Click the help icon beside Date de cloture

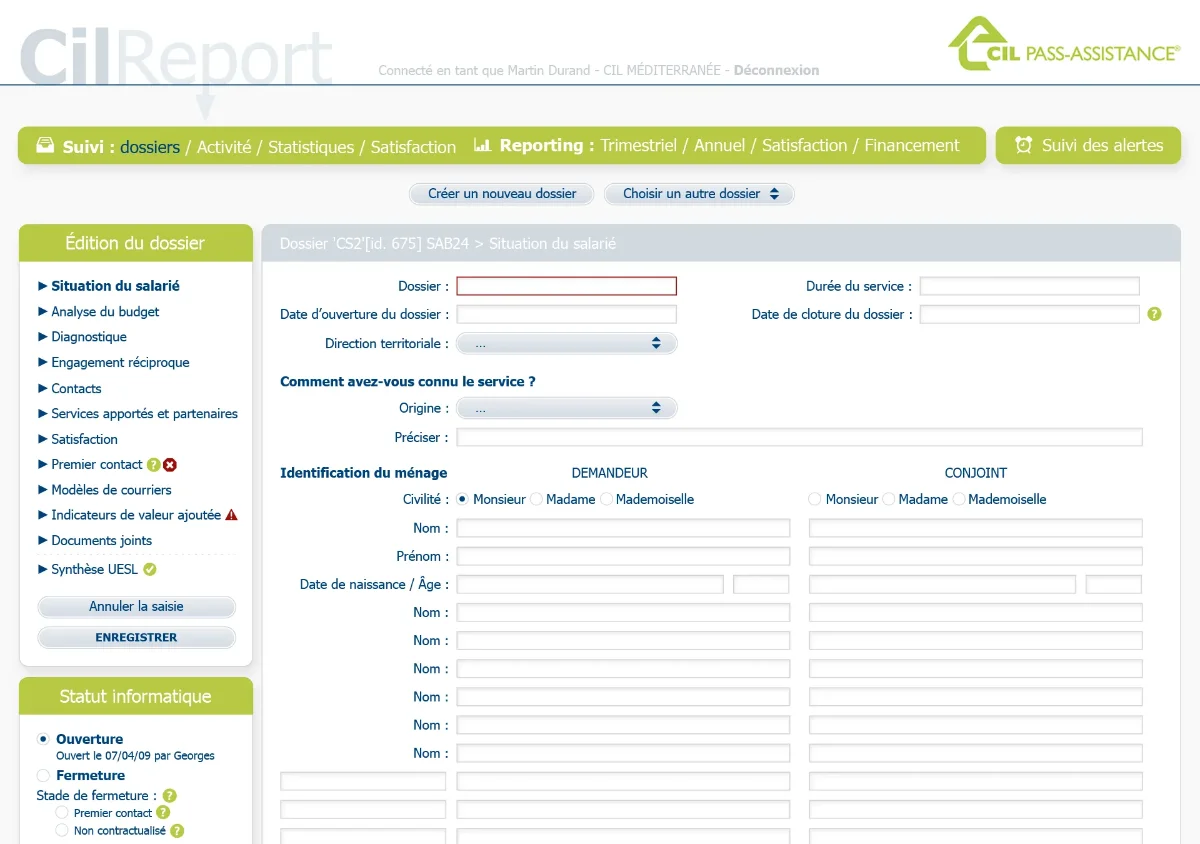(x=1154, y=314)
